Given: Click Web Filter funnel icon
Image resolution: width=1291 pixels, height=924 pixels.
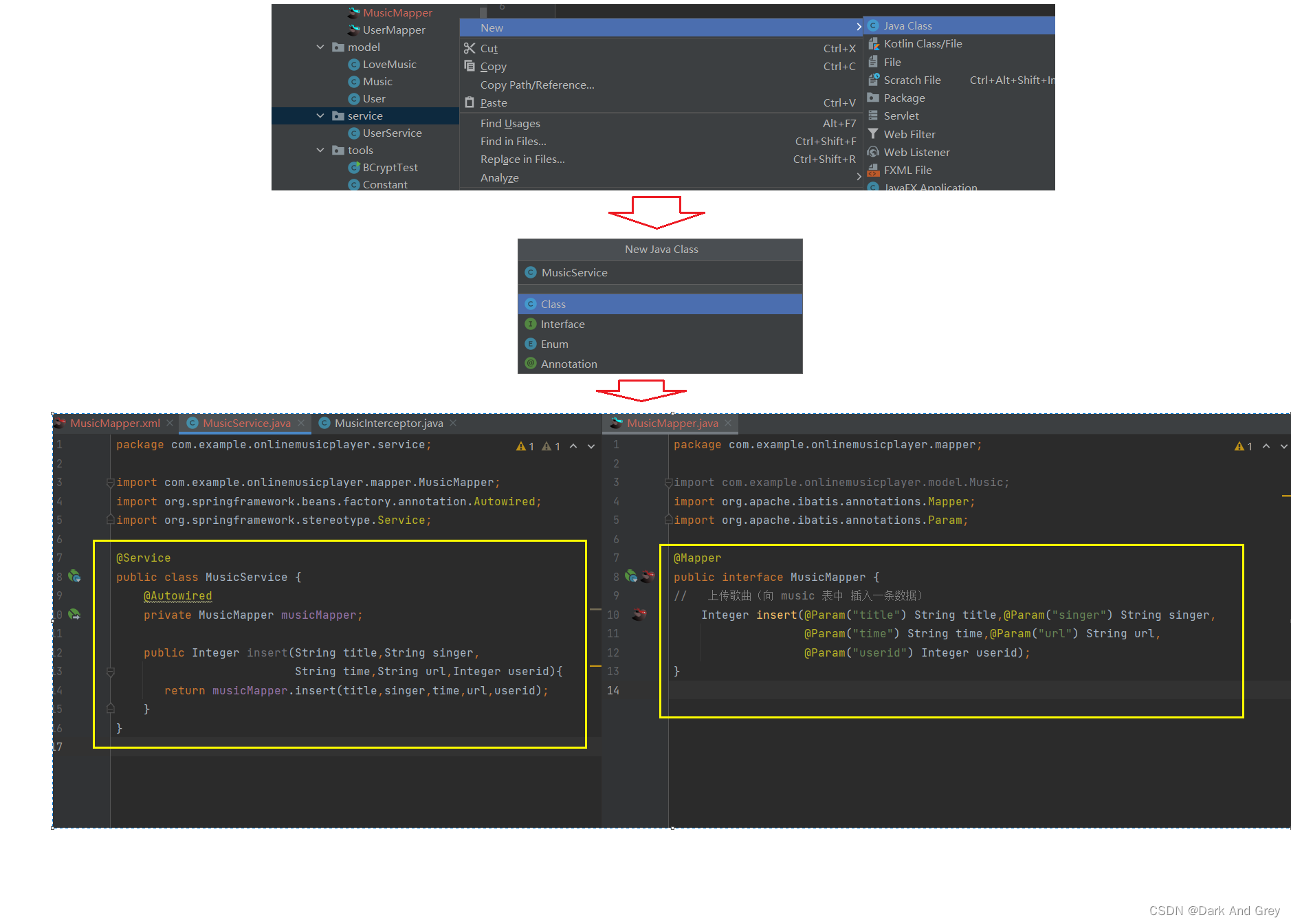Looking at the screenshot, I should click(873, 134).
